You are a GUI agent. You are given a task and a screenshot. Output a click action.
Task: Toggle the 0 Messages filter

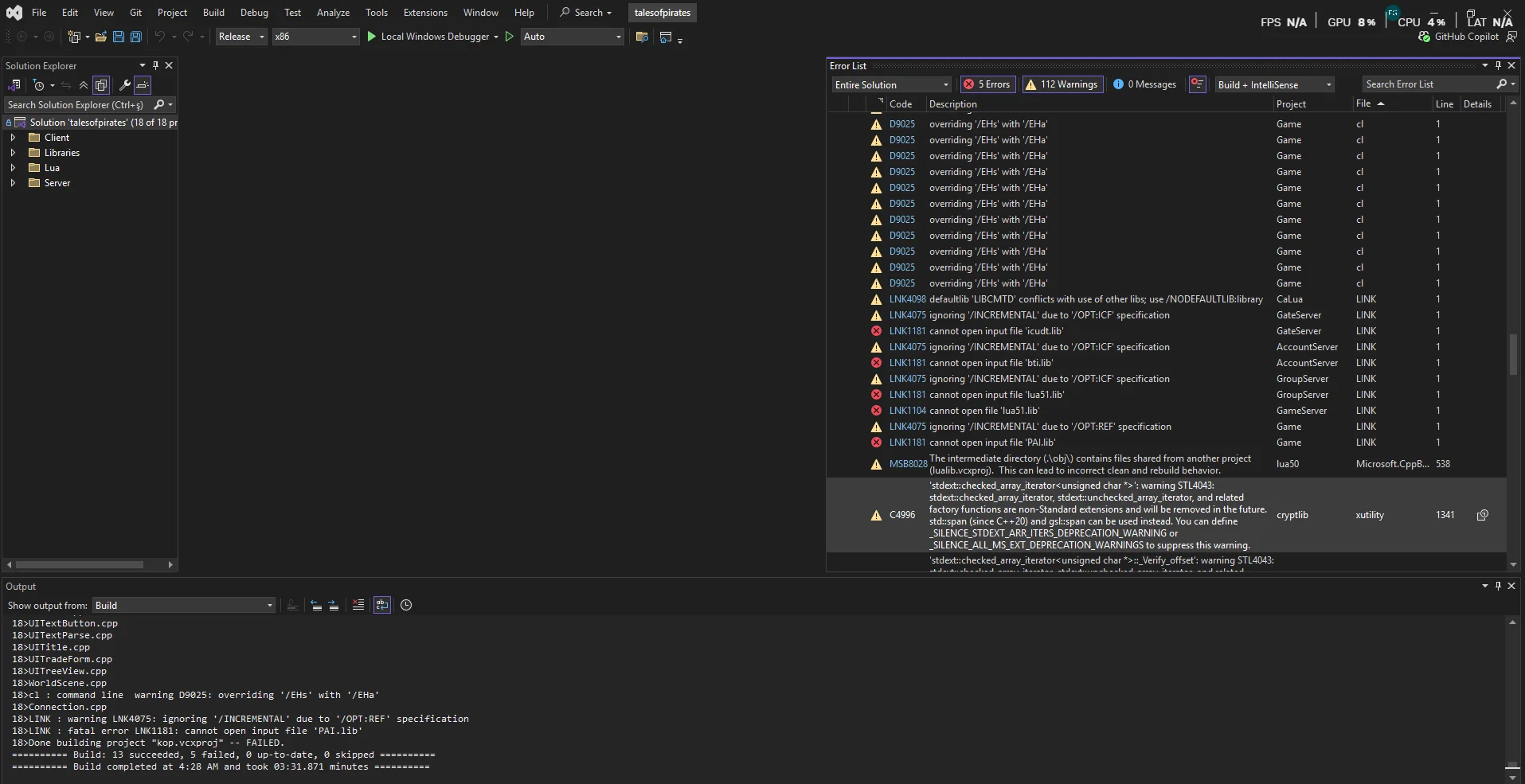[1144, 84]
